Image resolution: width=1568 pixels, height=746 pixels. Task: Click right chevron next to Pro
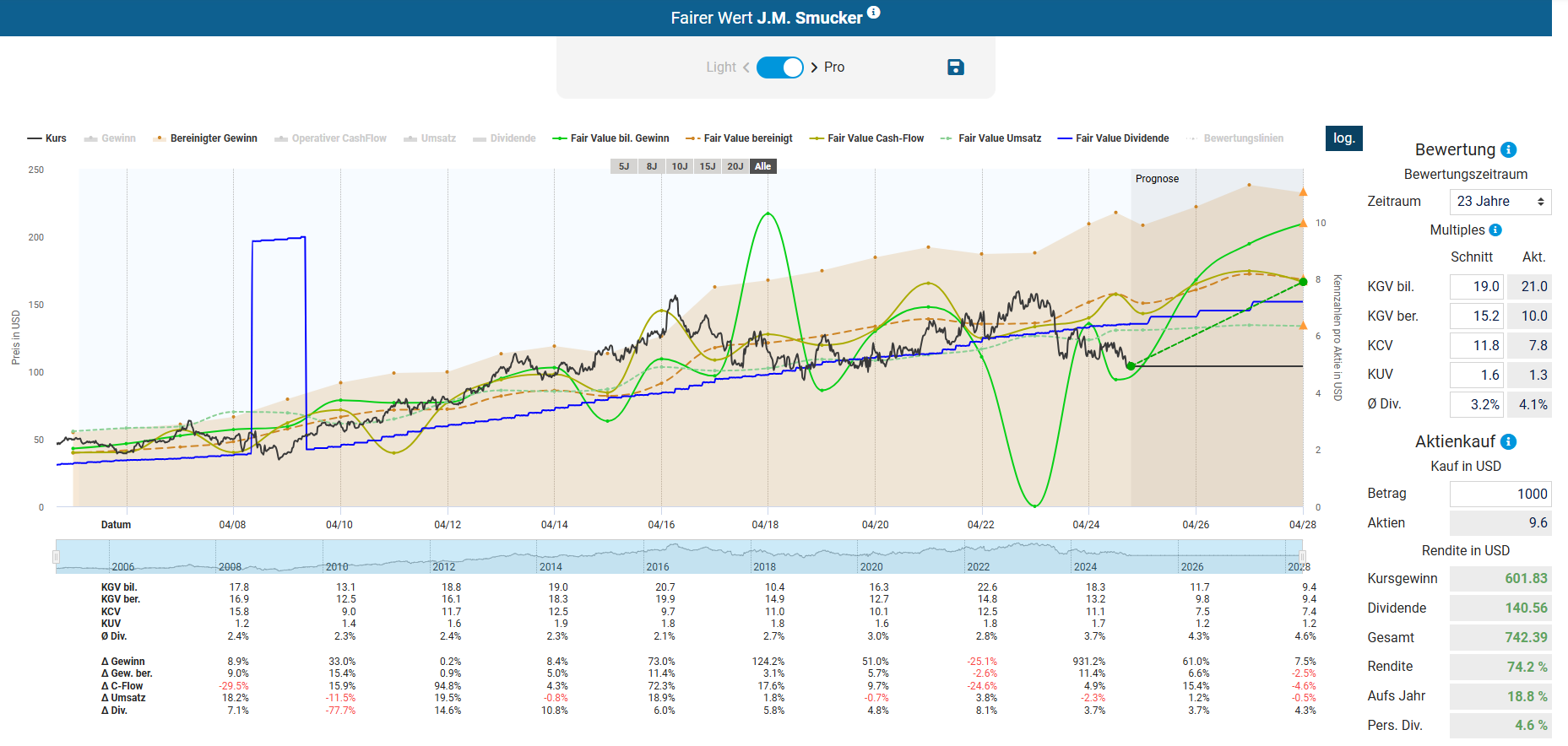coord(814,68)
